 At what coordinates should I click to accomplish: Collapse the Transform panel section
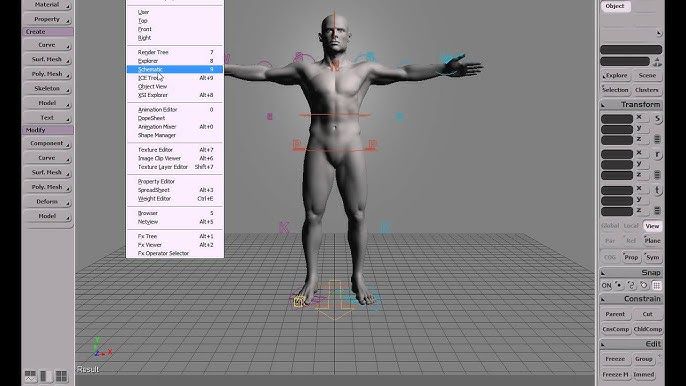pos(603,105)
